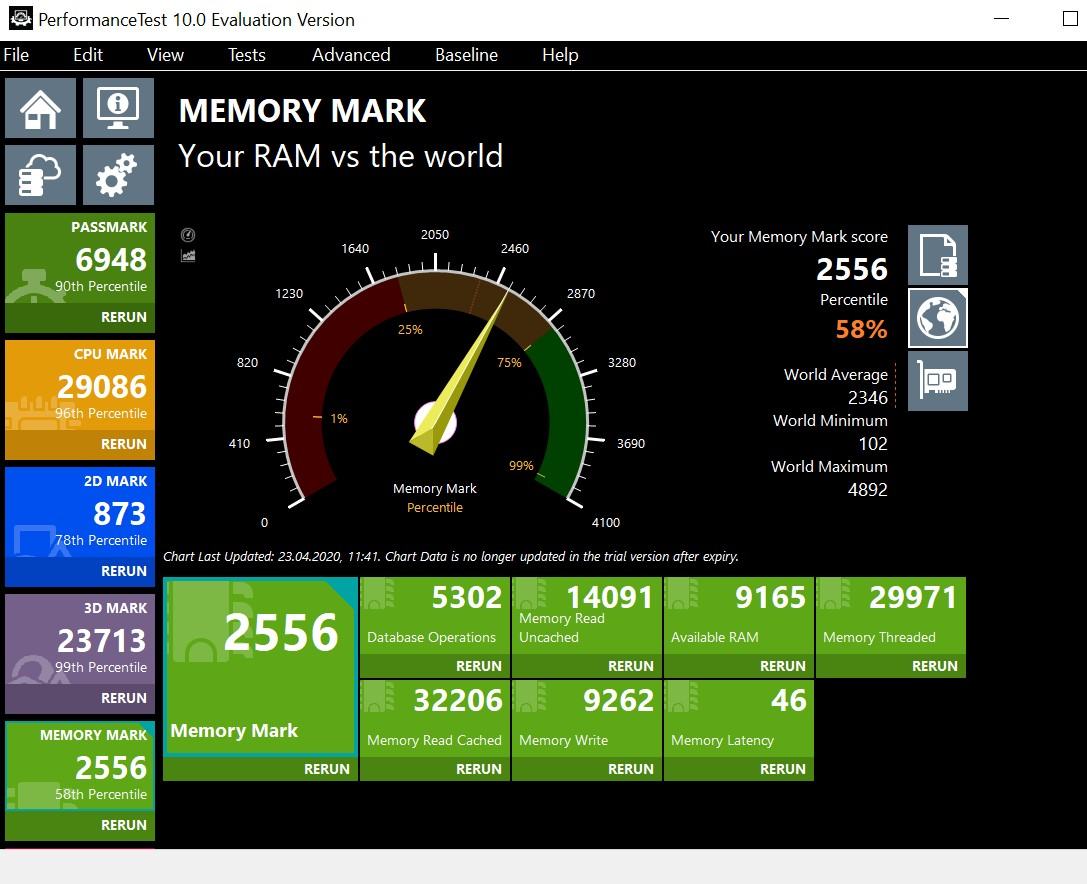Viewport: 1087px width, 884px height.
Task: Select the 2D Mark 873 tile
Action: (80, 512)
